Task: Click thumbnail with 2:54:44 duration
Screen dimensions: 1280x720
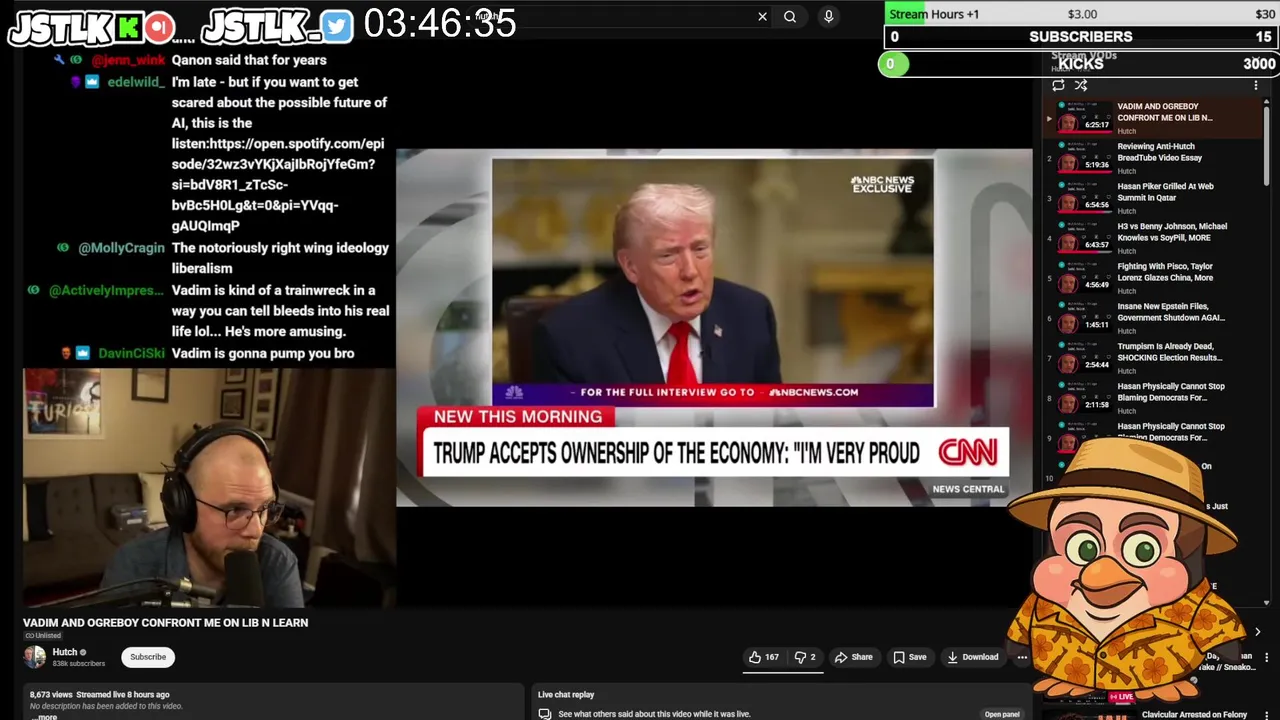Action: coord(1085,358)
